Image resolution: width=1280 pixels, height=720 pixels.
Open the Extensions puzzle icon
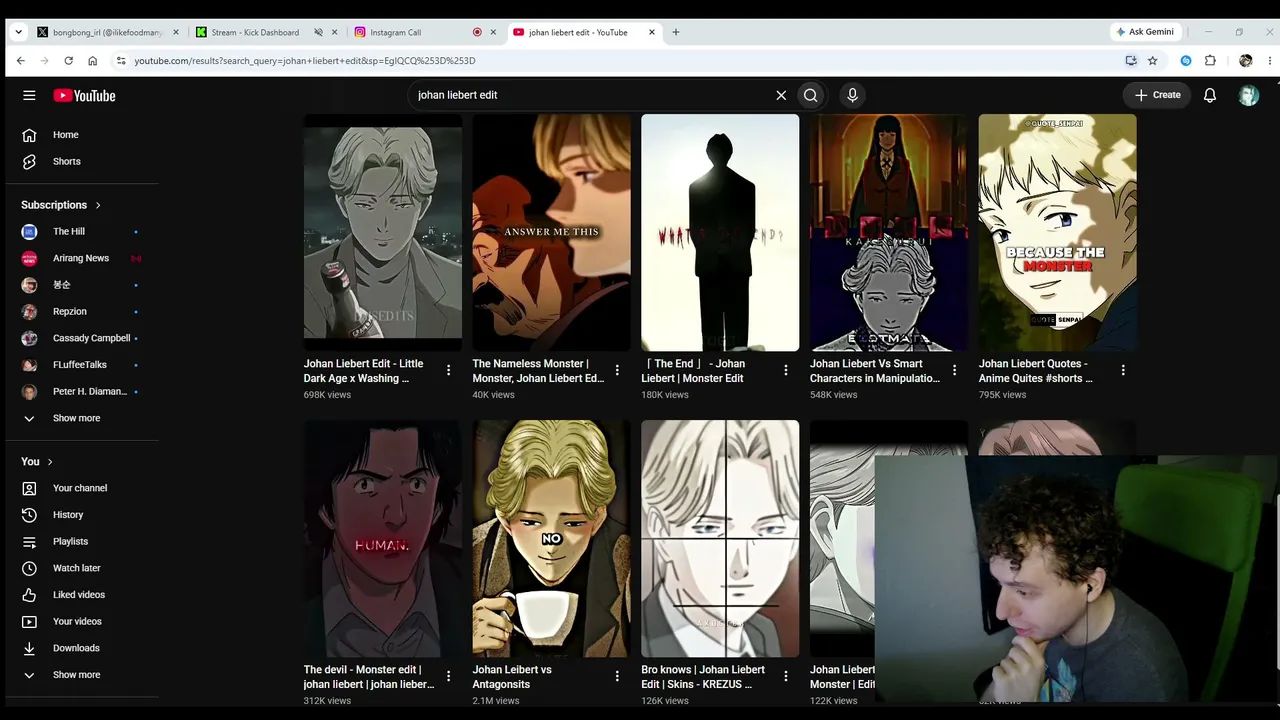(x=1210, y=61)
